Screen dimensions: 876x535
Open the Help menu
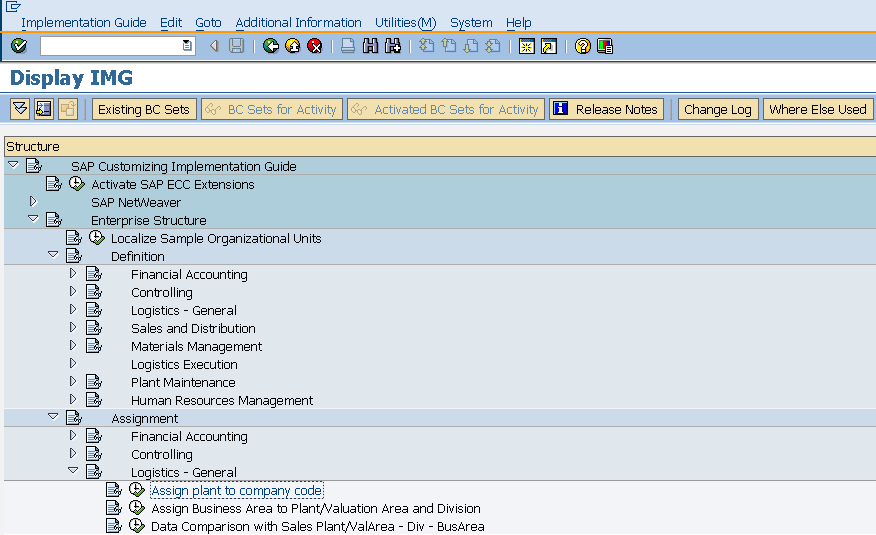(518, 23)
